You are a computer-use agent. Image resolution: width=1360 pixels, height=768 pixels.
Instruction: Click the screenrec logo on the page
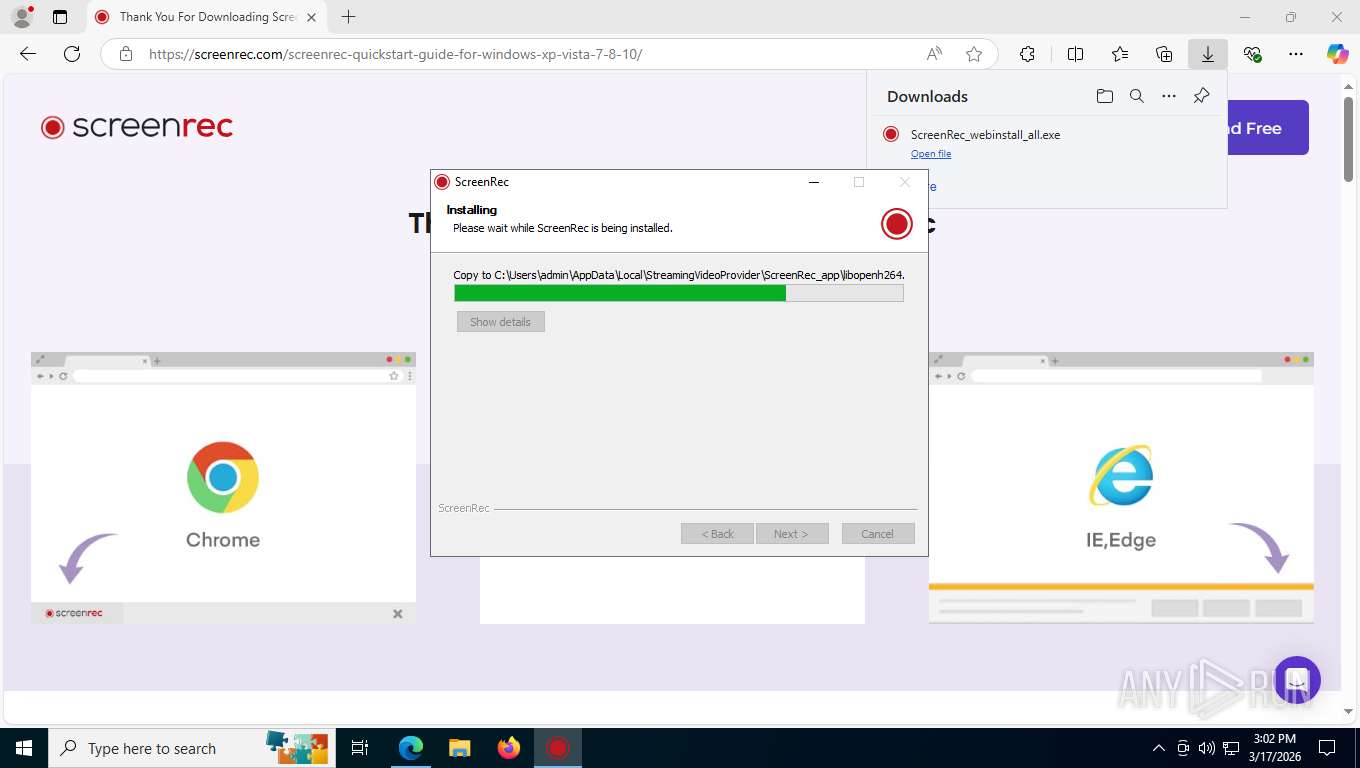click(137, 126)
